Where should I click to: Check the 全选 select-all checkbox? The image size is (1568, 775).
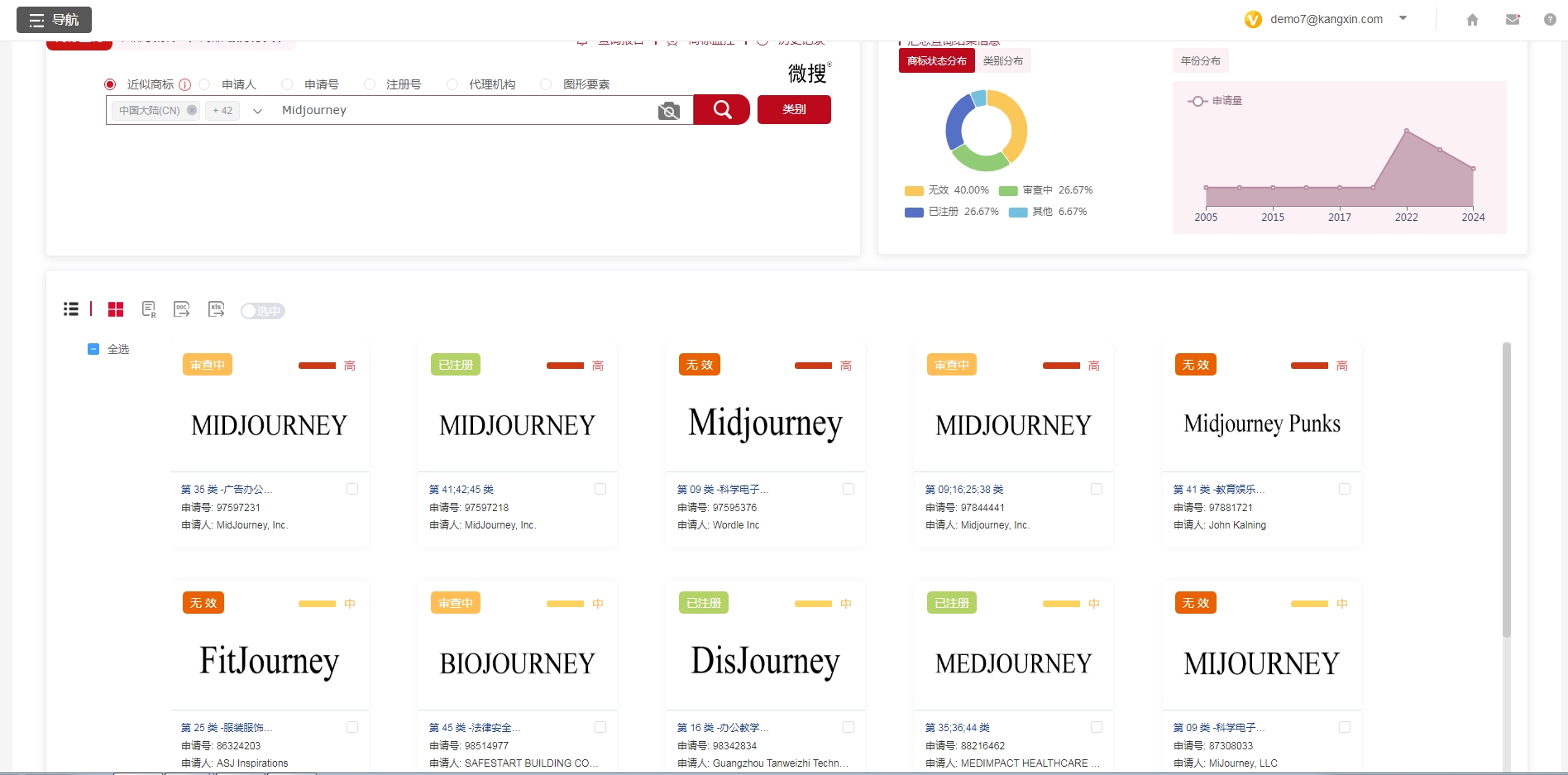click(x=93, y=349)
